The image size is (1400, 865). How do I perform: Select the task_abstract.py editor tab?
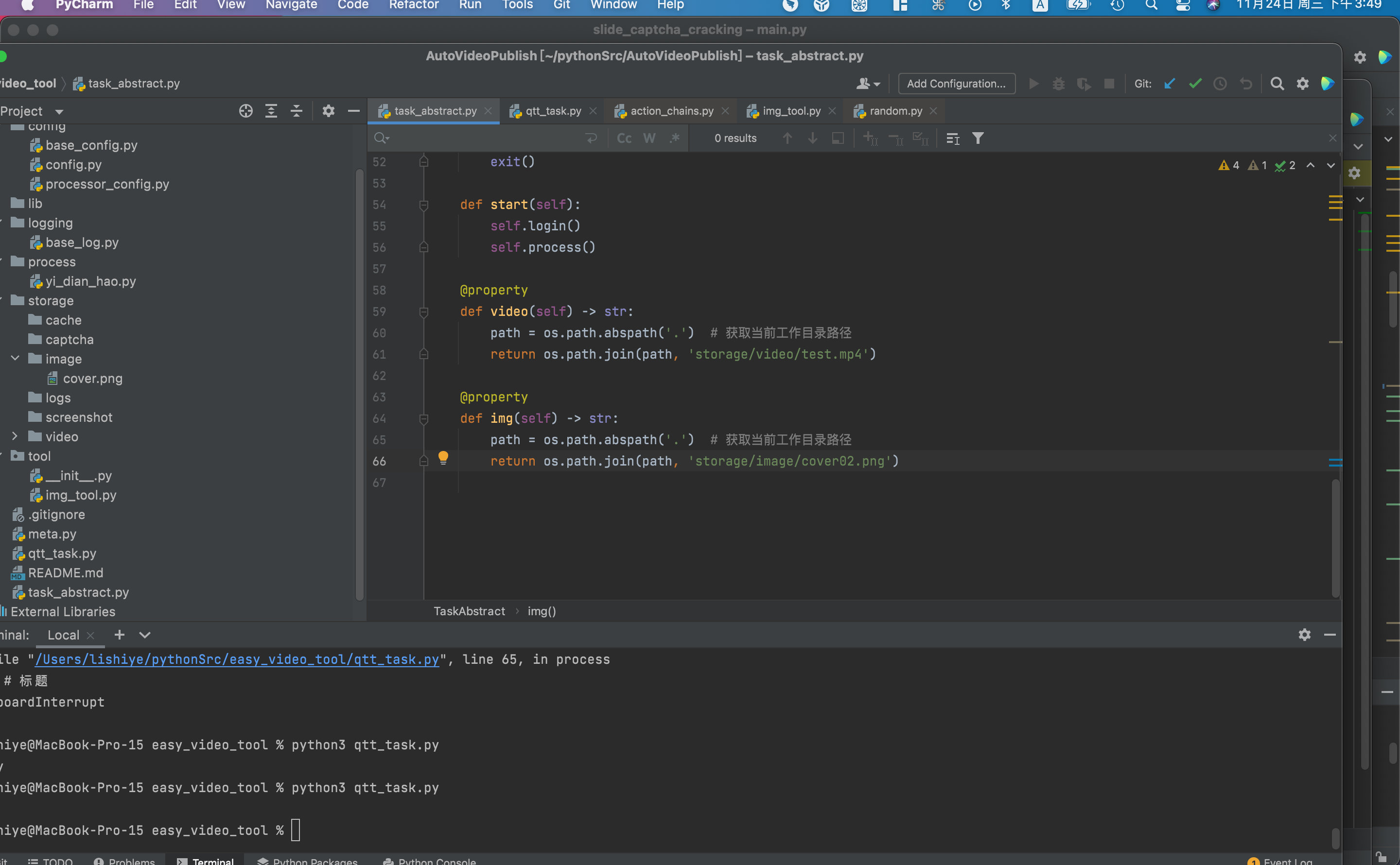point(434,110)
